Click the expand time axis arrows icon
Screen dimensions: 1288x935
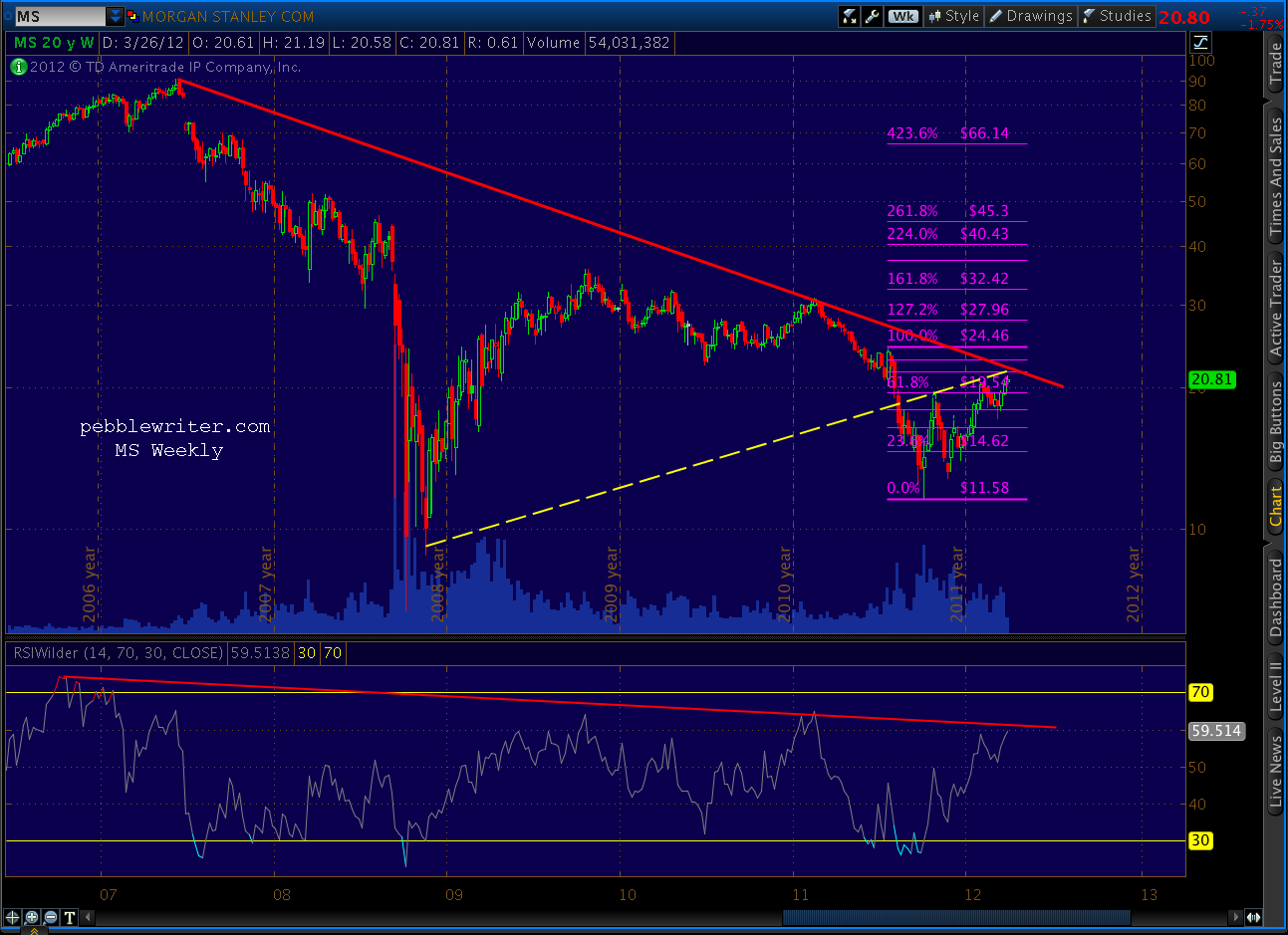pyautogui.click(x=1253, y=917)
